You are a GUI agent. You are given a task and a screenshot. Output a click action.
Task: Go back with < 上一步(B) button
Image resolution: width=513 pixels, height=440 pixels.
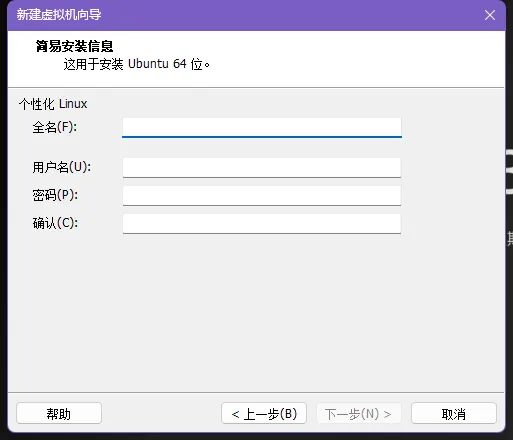click(x=264, y=413)
